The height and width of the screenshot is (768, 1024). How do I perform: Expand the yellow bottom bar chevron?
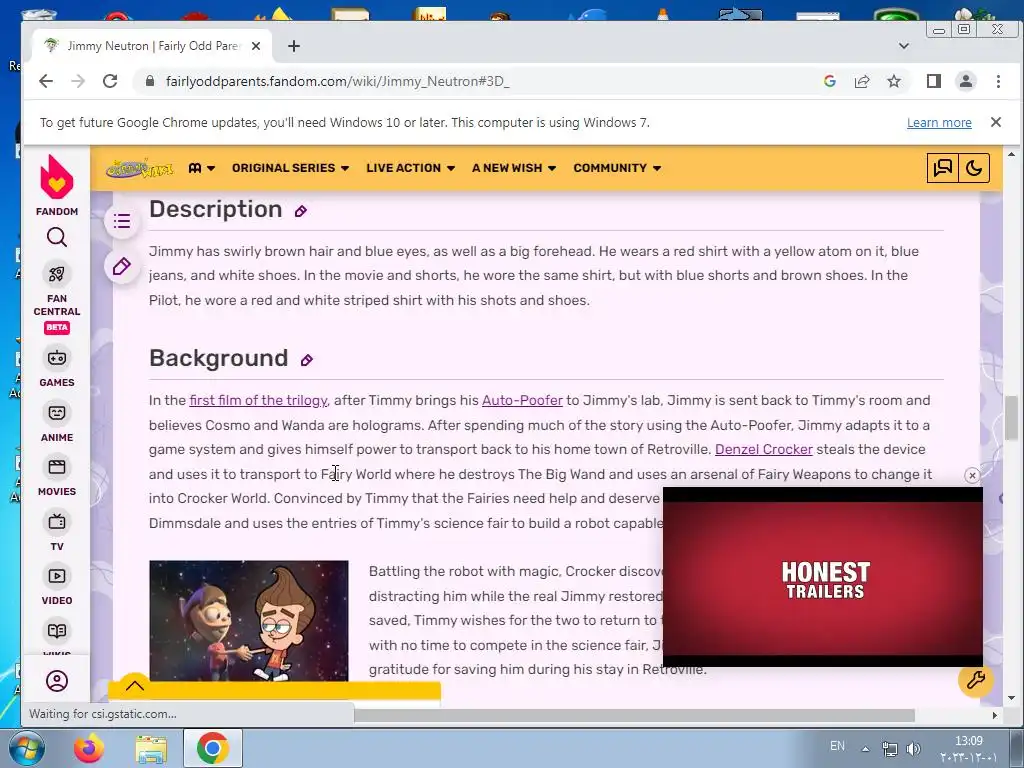coord(135,685)
